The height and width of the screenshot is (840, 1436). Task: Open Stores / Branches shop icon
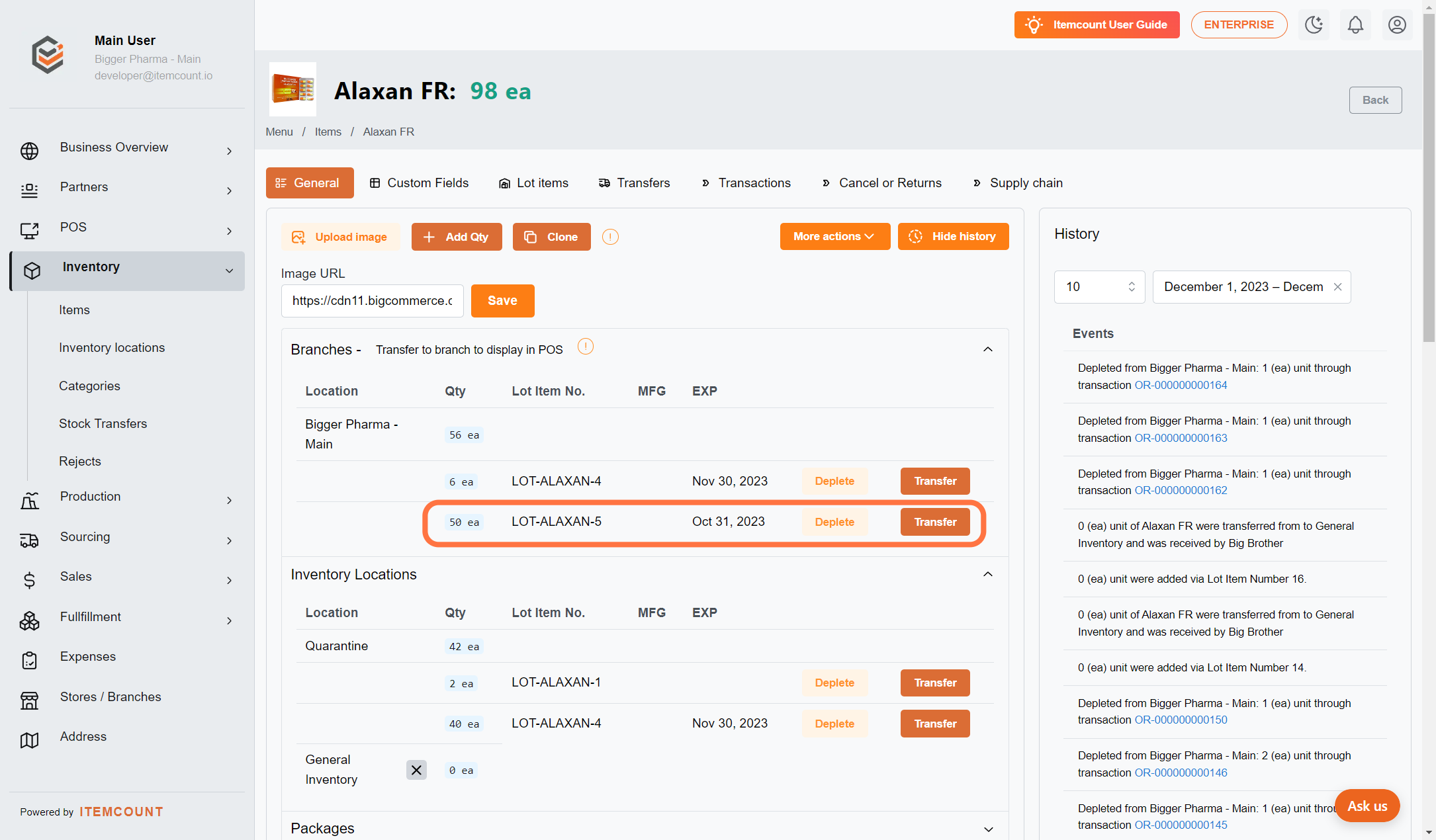(x=30, y=700)
